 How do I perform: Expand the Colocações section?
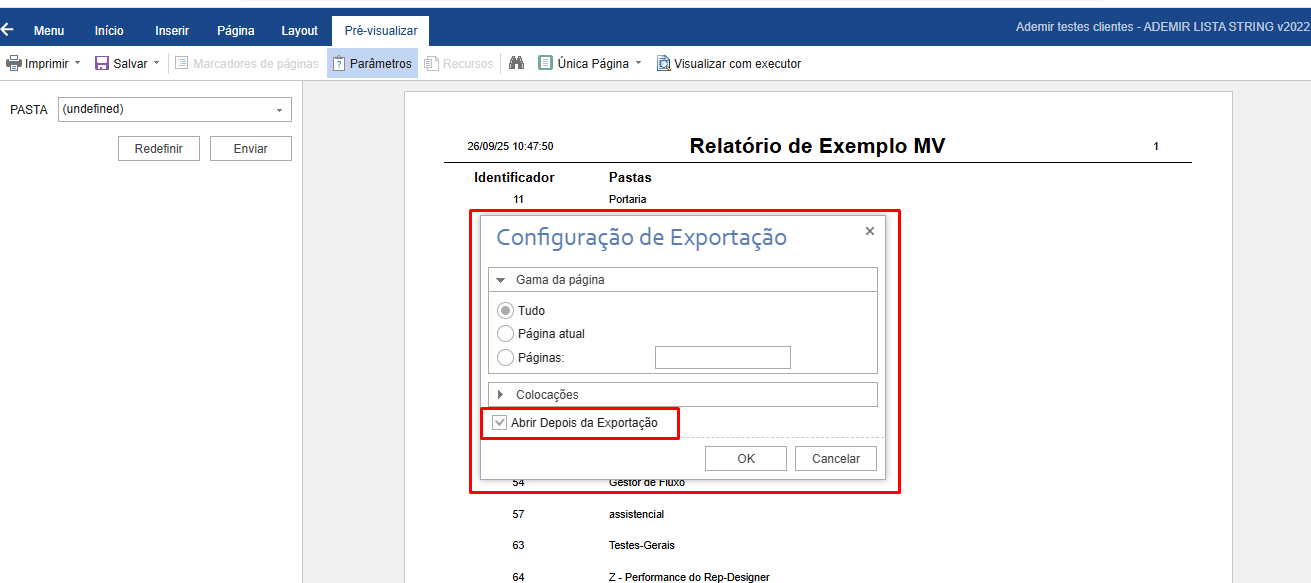tap(501, 395)
